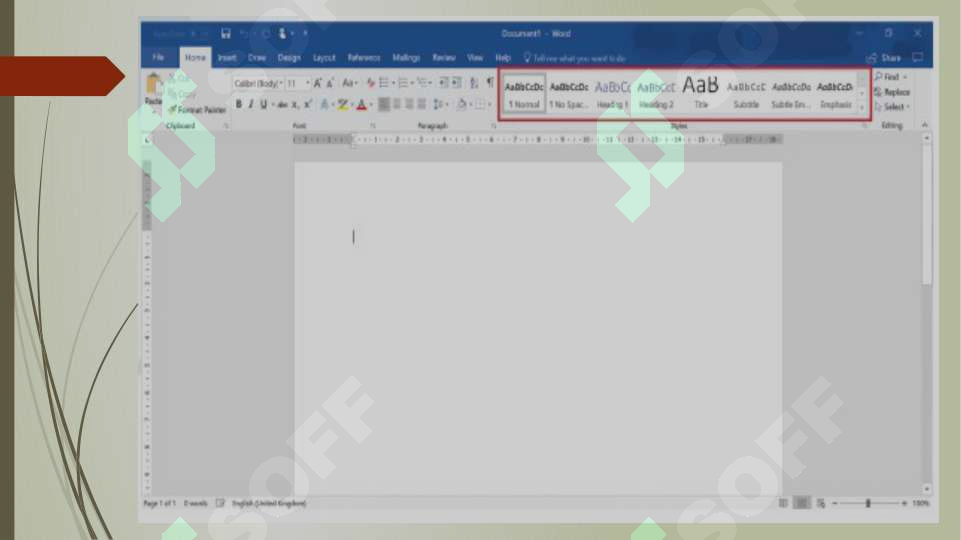The width and height of the screenshot is (961, 540).
Task: Toggle Center paragraph alignment
Action: [x=397, y=104]
